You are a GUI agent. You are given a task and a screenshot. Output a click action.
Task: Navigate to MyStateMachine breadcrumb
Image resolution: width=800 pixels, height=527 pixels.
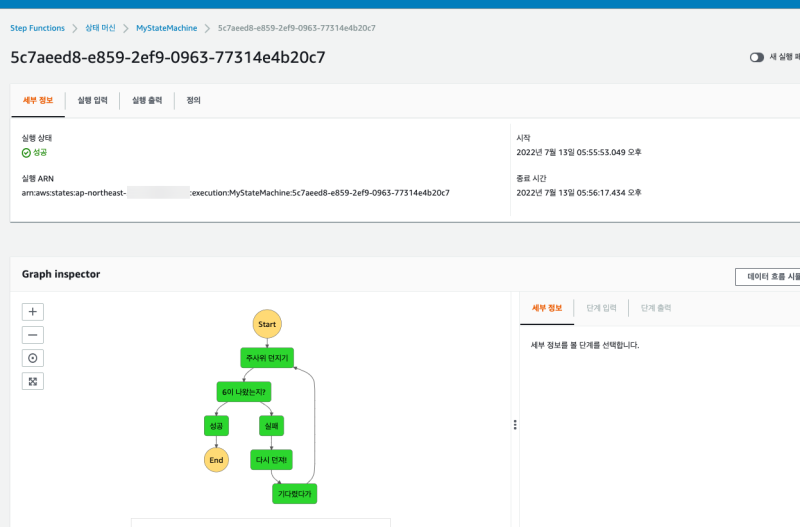tap(167, 28)
